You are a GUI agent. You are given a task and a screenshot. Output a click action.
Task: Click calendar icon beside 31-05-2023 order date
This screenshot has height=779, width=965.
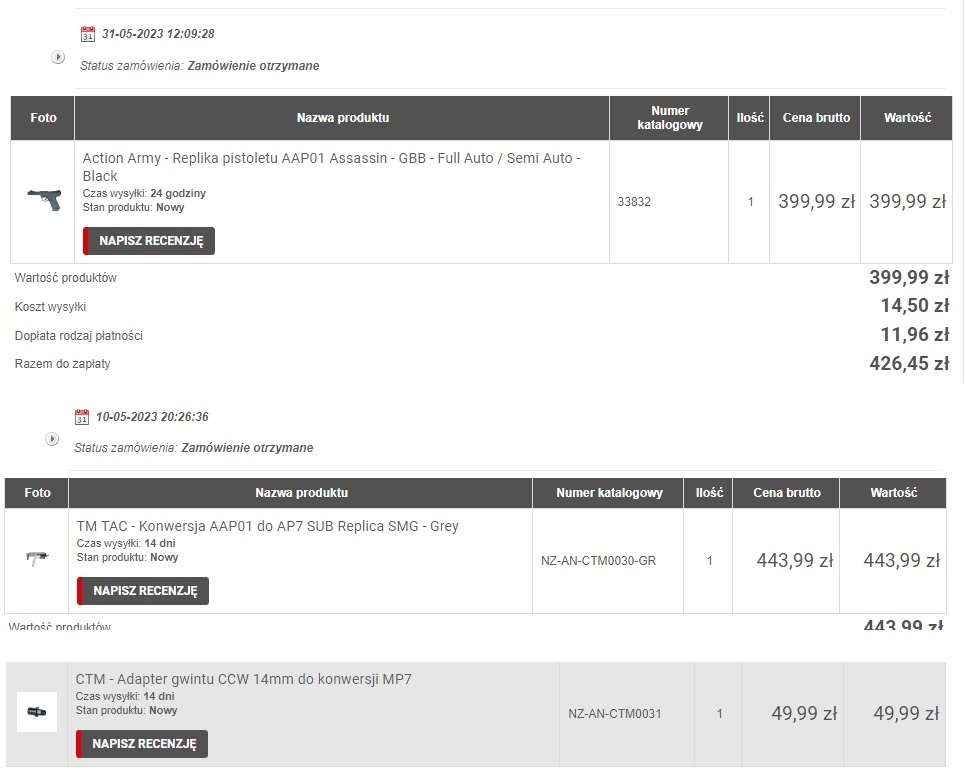click(88, 34)
